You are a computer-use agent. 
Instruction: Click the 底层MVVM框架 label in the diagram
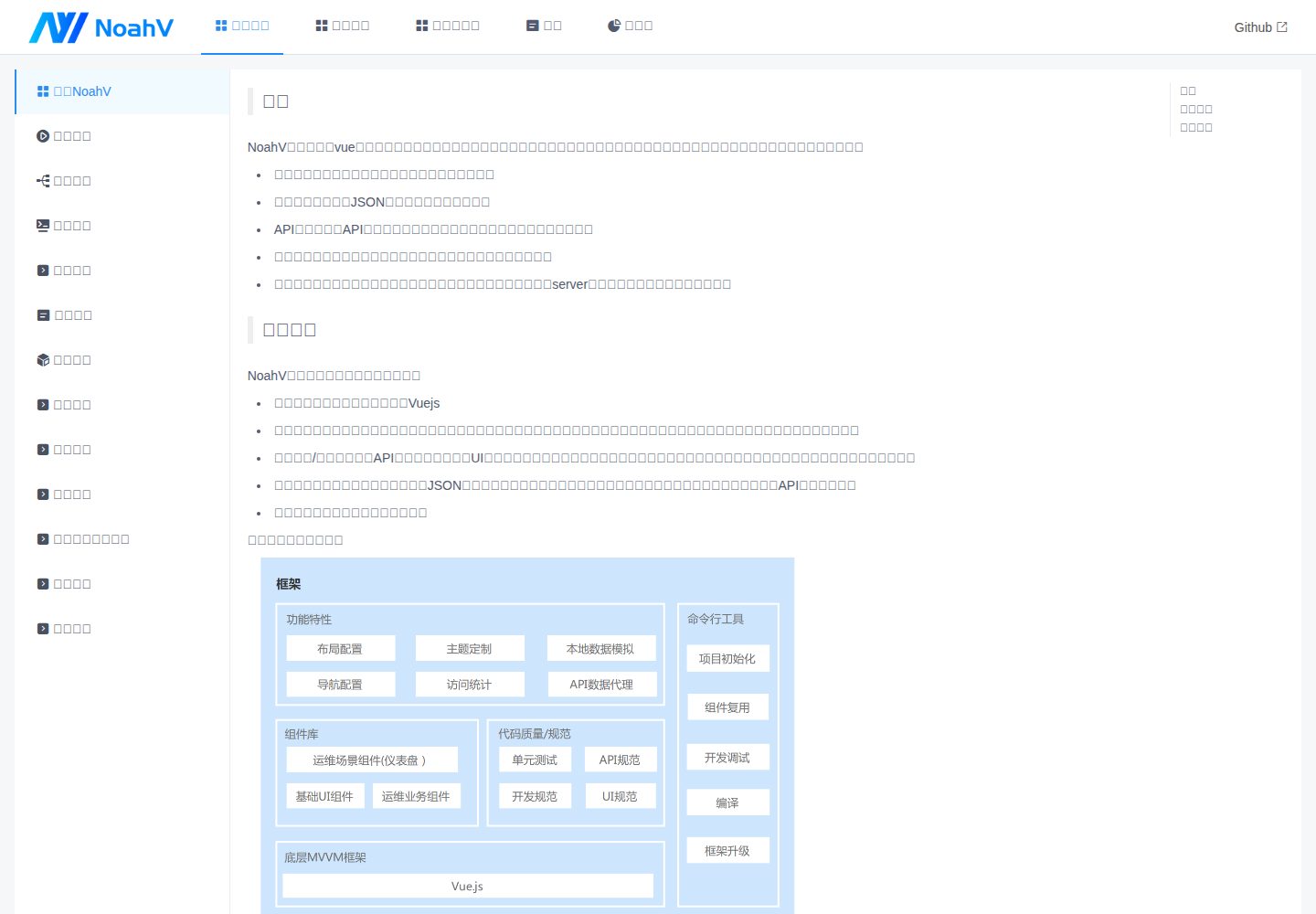tap(325, 857)
